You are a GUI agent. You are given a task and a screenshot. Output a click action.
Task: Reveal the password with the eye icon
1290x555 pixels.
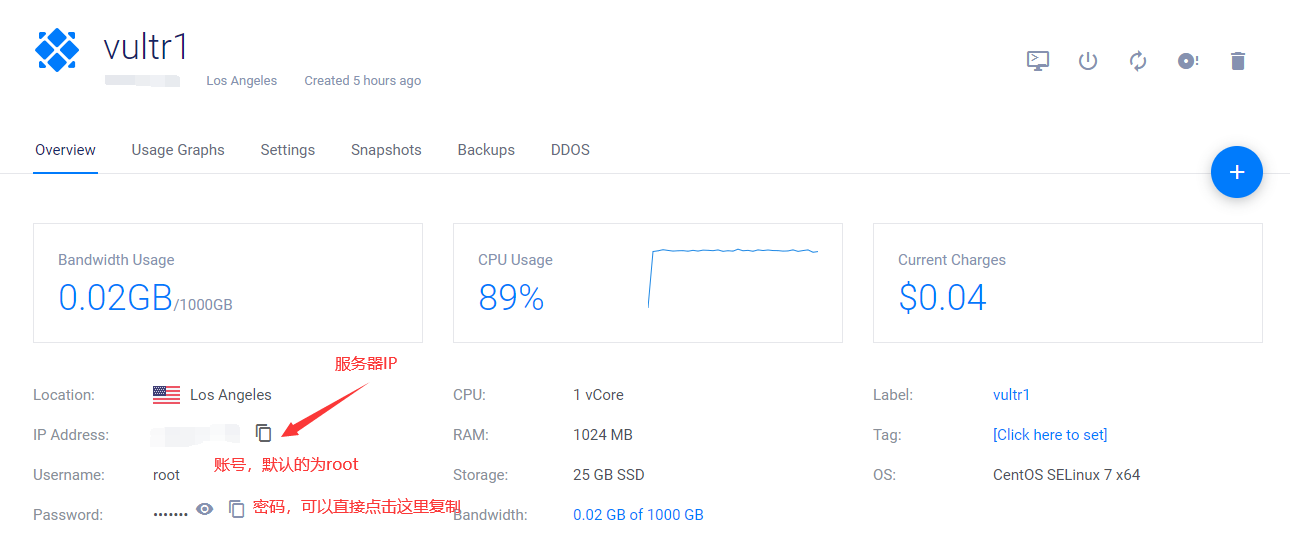click(x=205, y=509)
